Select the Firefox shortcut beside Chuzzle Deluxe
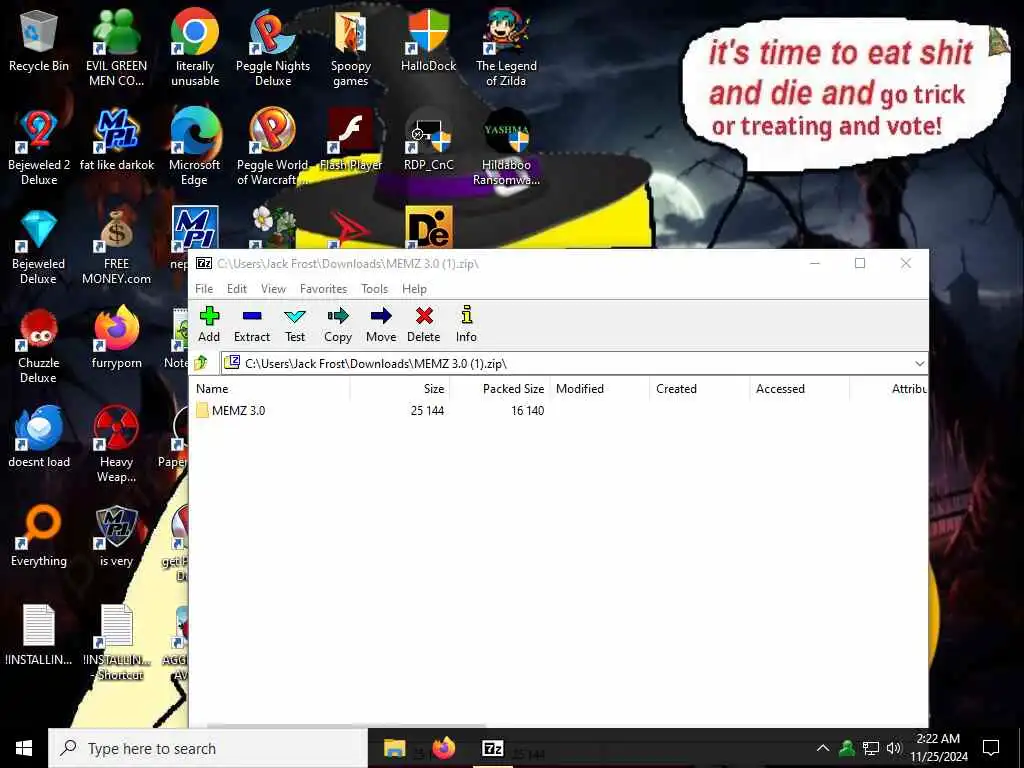 (x=116, y=338)
